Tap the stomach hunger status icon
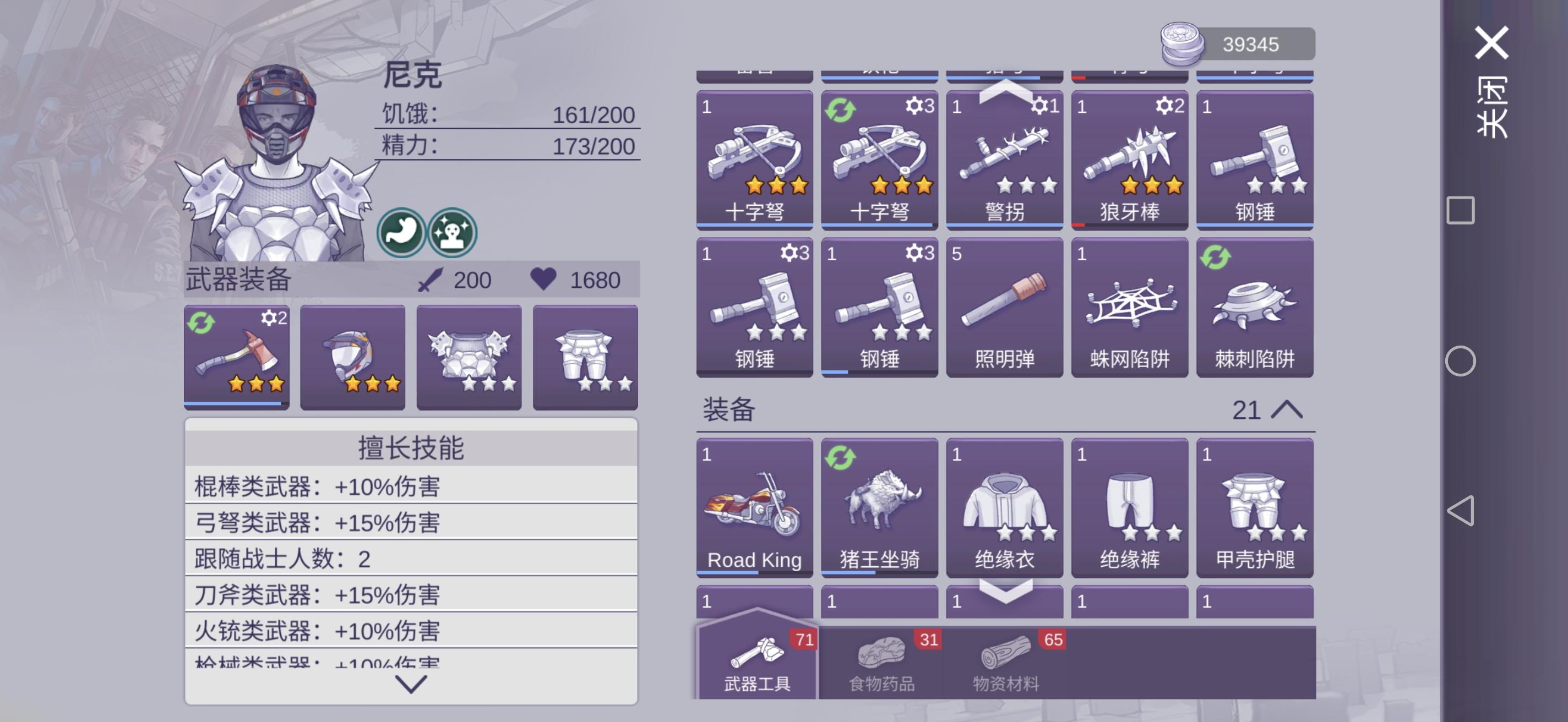 (x=400, y=232)
